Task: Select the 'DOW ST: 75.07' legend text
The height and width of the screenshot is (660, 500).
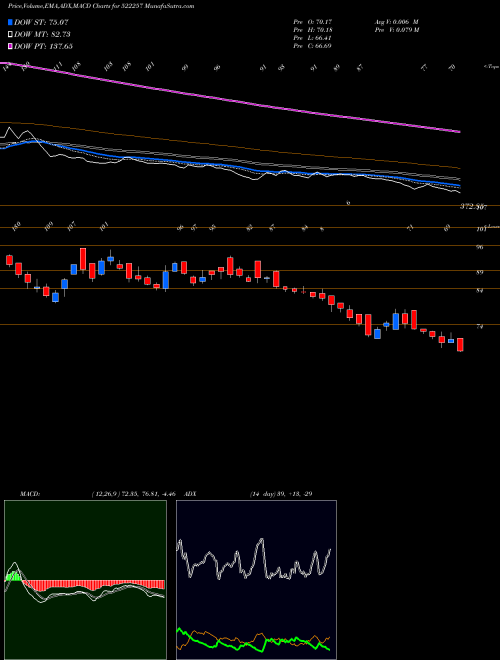Action: 41,22
